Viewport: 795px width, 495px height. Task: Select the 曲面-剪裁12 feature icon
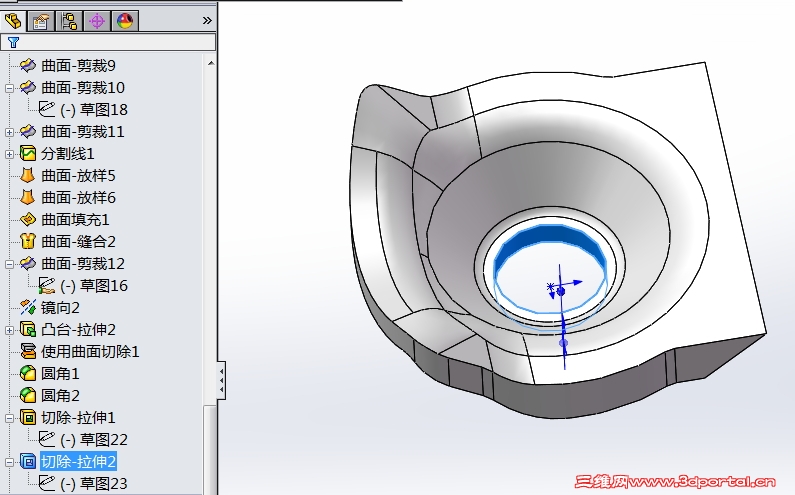pyautogui.click(x=27, y=263)
